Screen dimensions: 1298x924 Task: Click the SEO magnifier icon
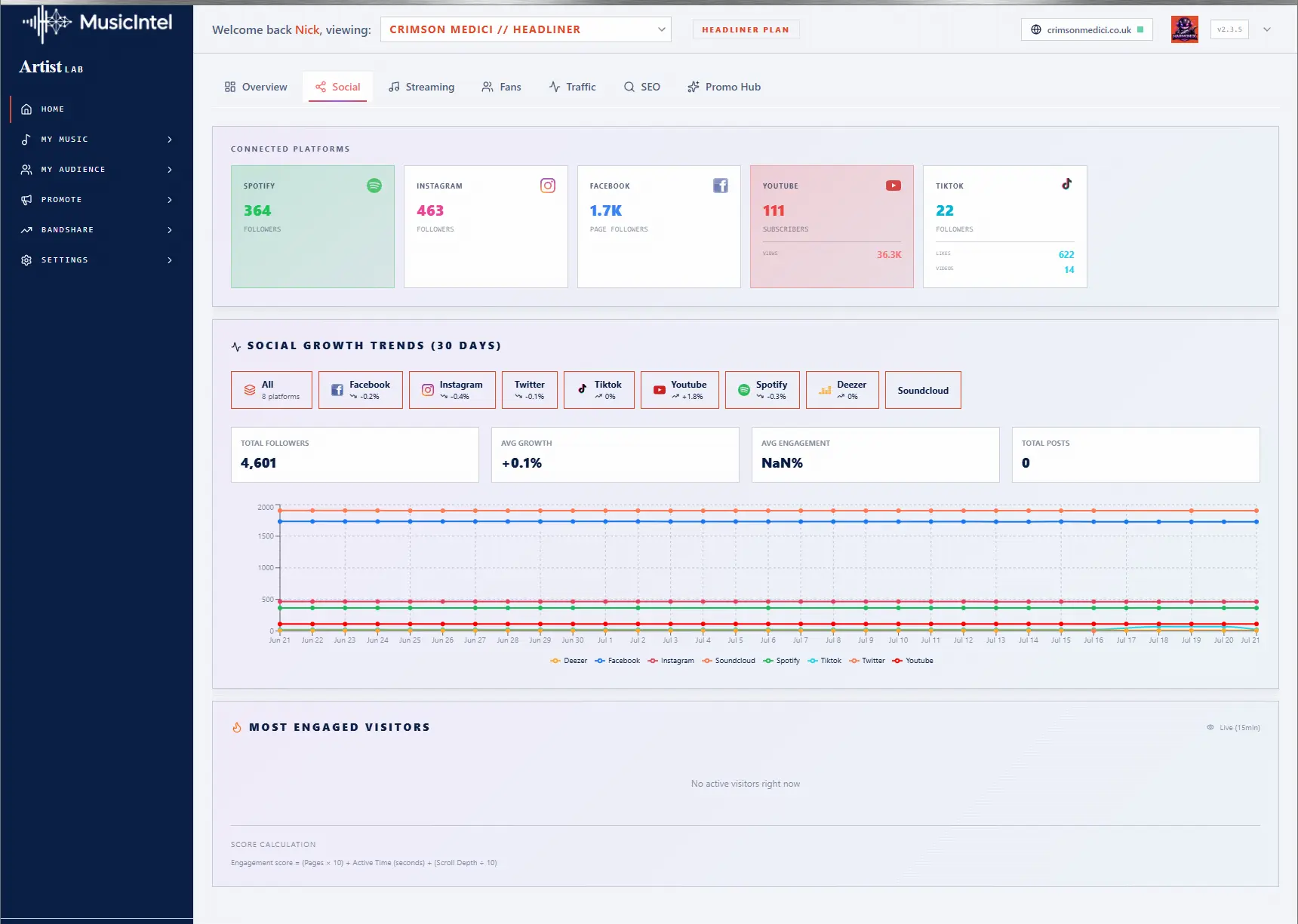pyautogui.click(x=629, y=87)
